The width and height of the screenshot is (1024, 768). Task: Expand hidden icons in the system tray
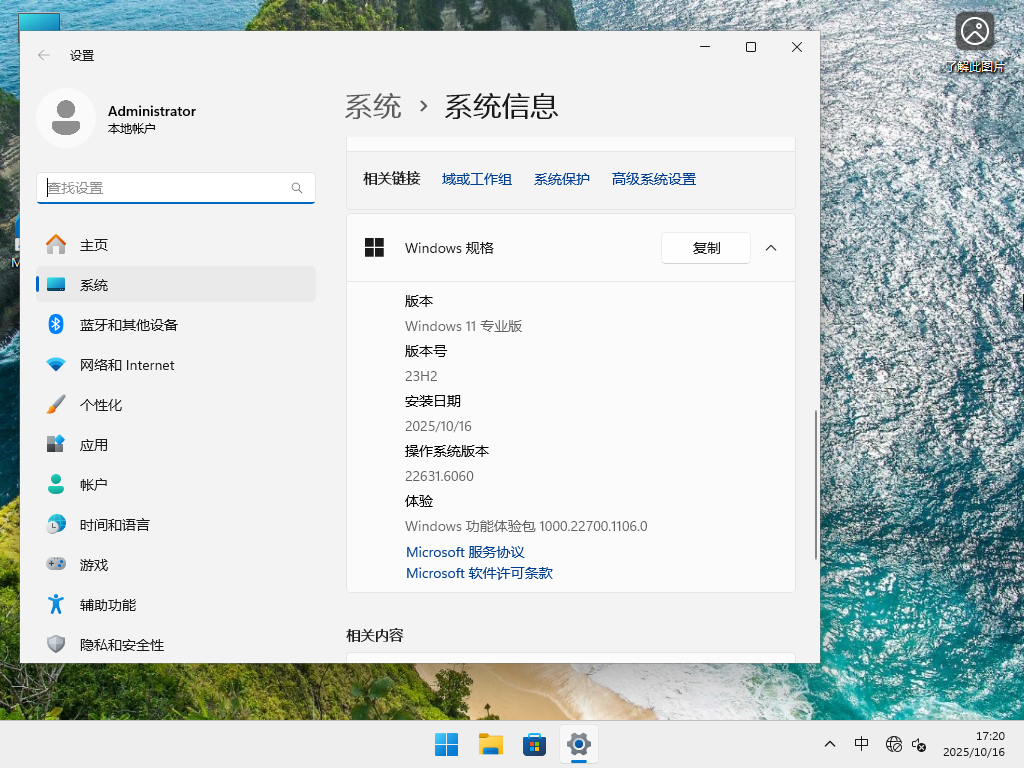click(x=830, y=744)
